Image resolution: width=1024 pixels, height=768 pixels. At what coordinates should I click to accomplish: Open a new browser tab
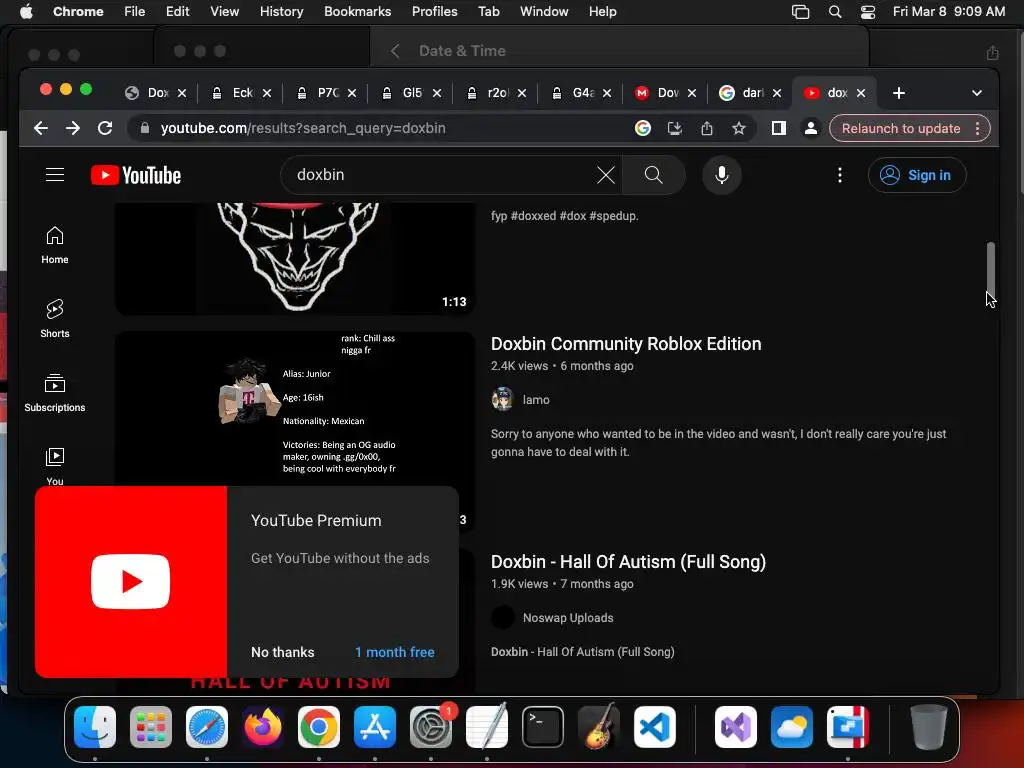899,93
